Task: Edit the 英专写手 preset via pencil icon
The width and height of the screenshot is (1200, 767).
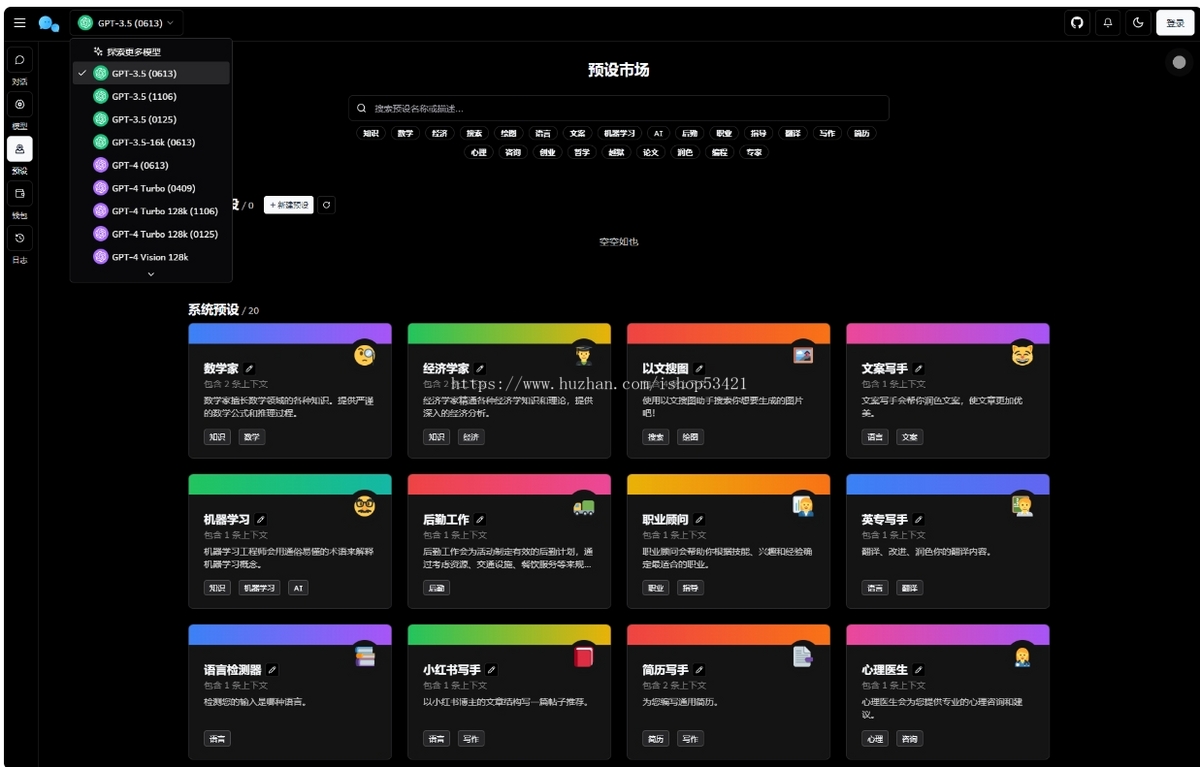Action: 919,520
